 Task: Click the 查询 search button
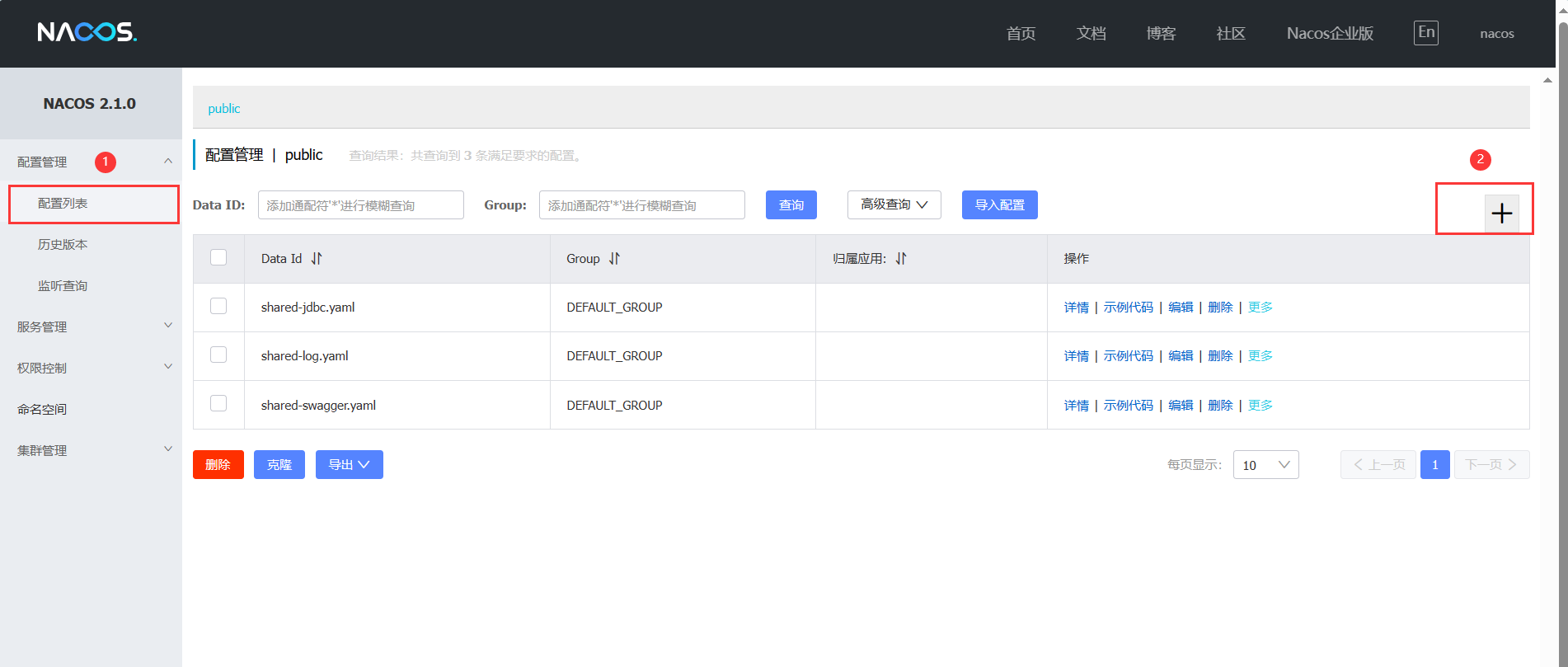[x=791, y=205]
